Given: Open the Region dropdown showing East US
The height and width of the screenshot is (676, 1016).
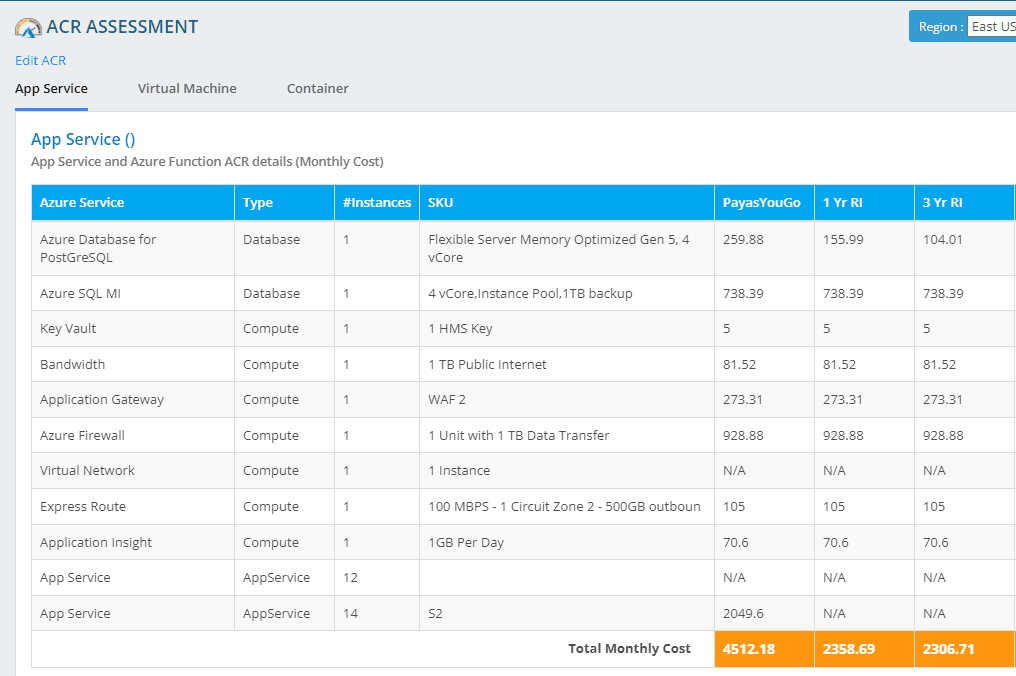Looking at the screenshot, I should tap(991, 27).
